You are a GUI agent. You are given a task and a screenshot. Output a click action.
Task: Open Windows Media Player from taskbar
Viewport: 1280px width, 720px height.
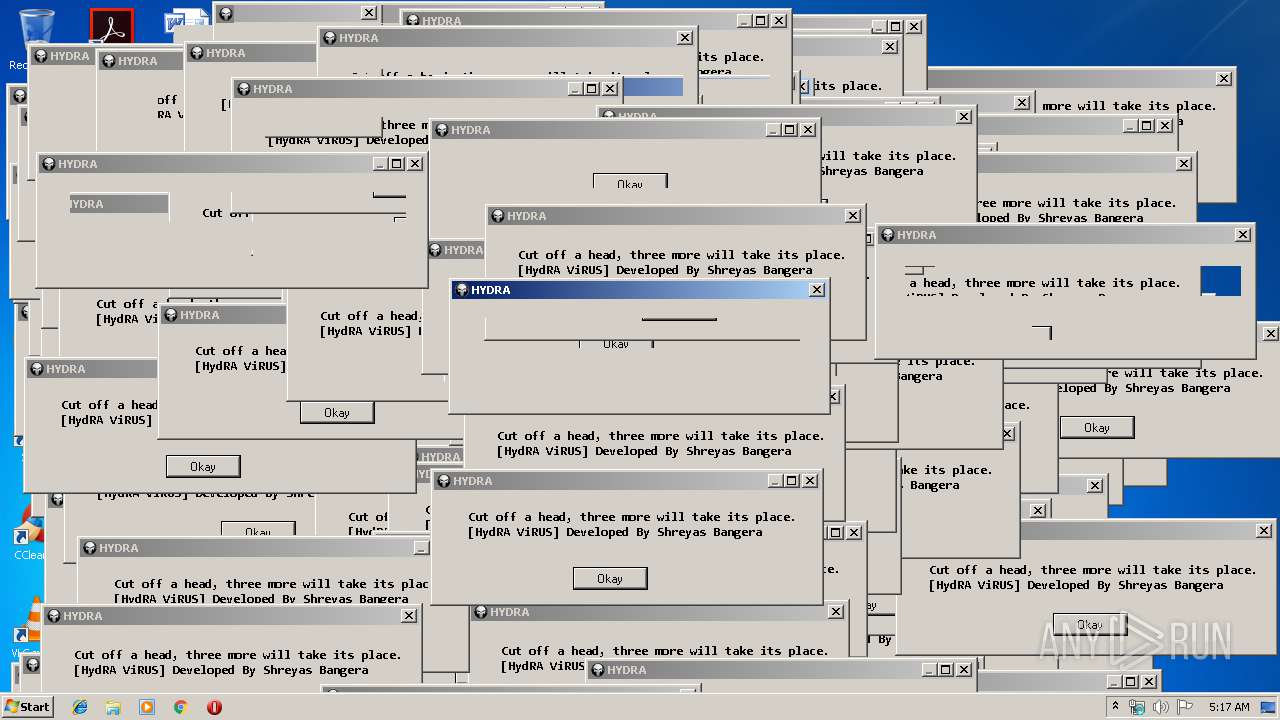[x=147, y=707]
